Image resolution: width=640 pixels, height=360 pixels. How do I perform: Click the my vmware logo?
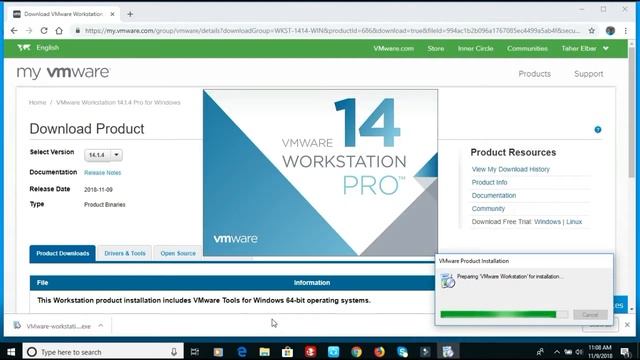point(63,72)
